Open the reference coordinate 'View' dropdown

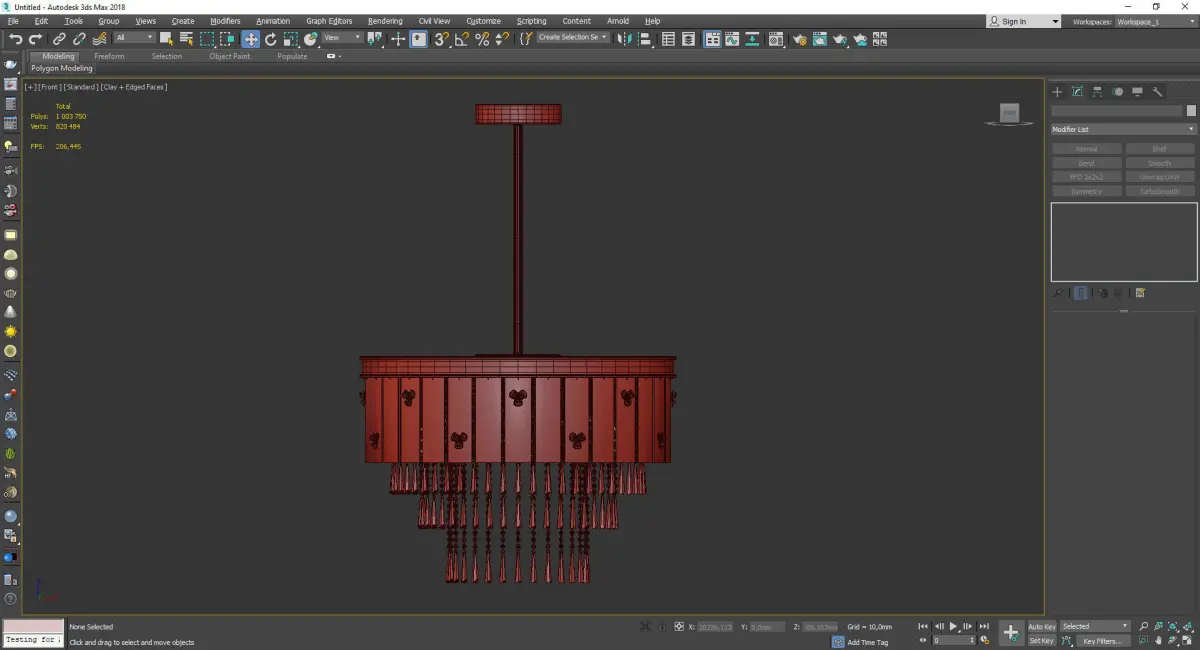[341, 38]
